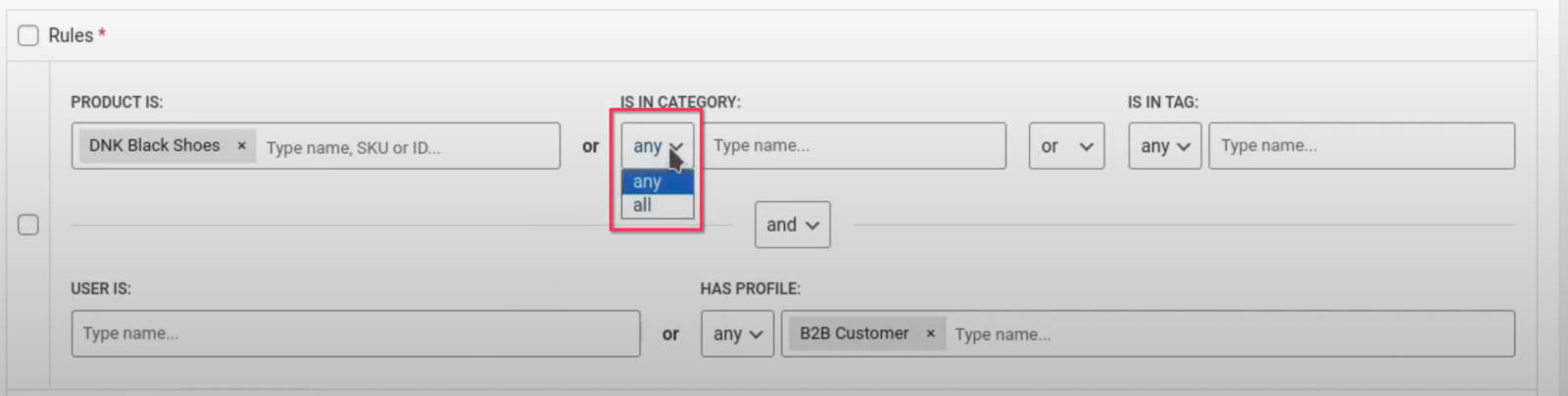
Task: Remove the DNK Black Shoes product tag
Action: pos(241,145)
